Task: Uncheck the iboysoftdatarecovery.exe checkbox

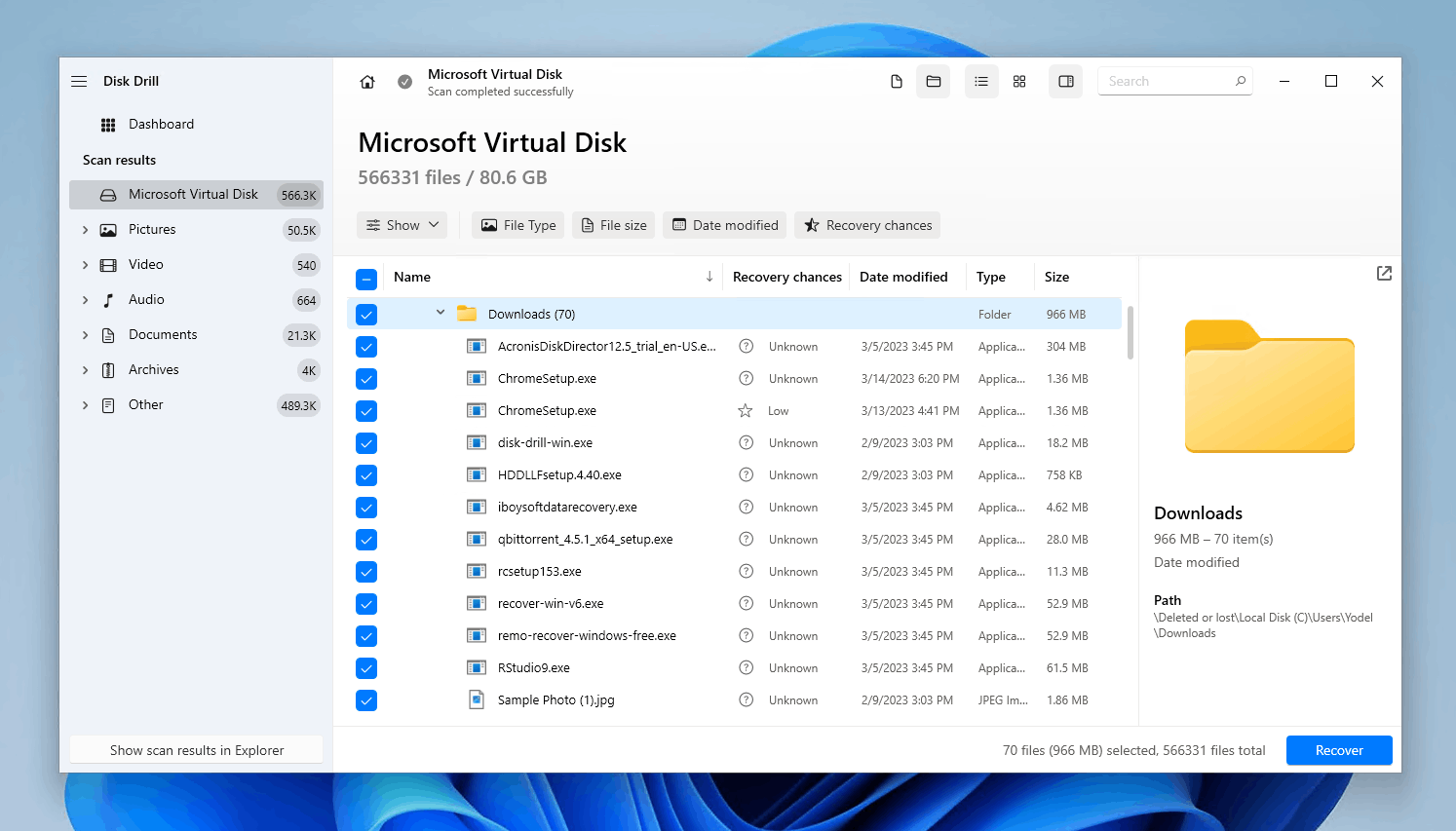Action: click(x=366, y=508)
